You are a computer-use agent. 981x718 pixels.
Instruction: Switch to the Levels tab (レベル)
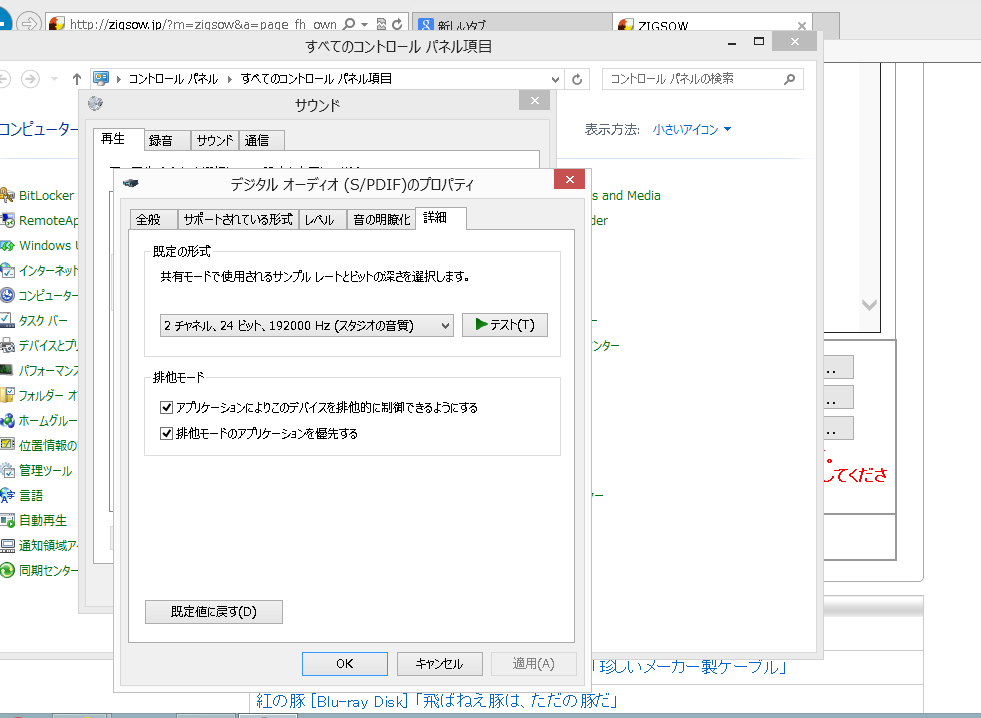pyautogui.click(x=320, y=220)
